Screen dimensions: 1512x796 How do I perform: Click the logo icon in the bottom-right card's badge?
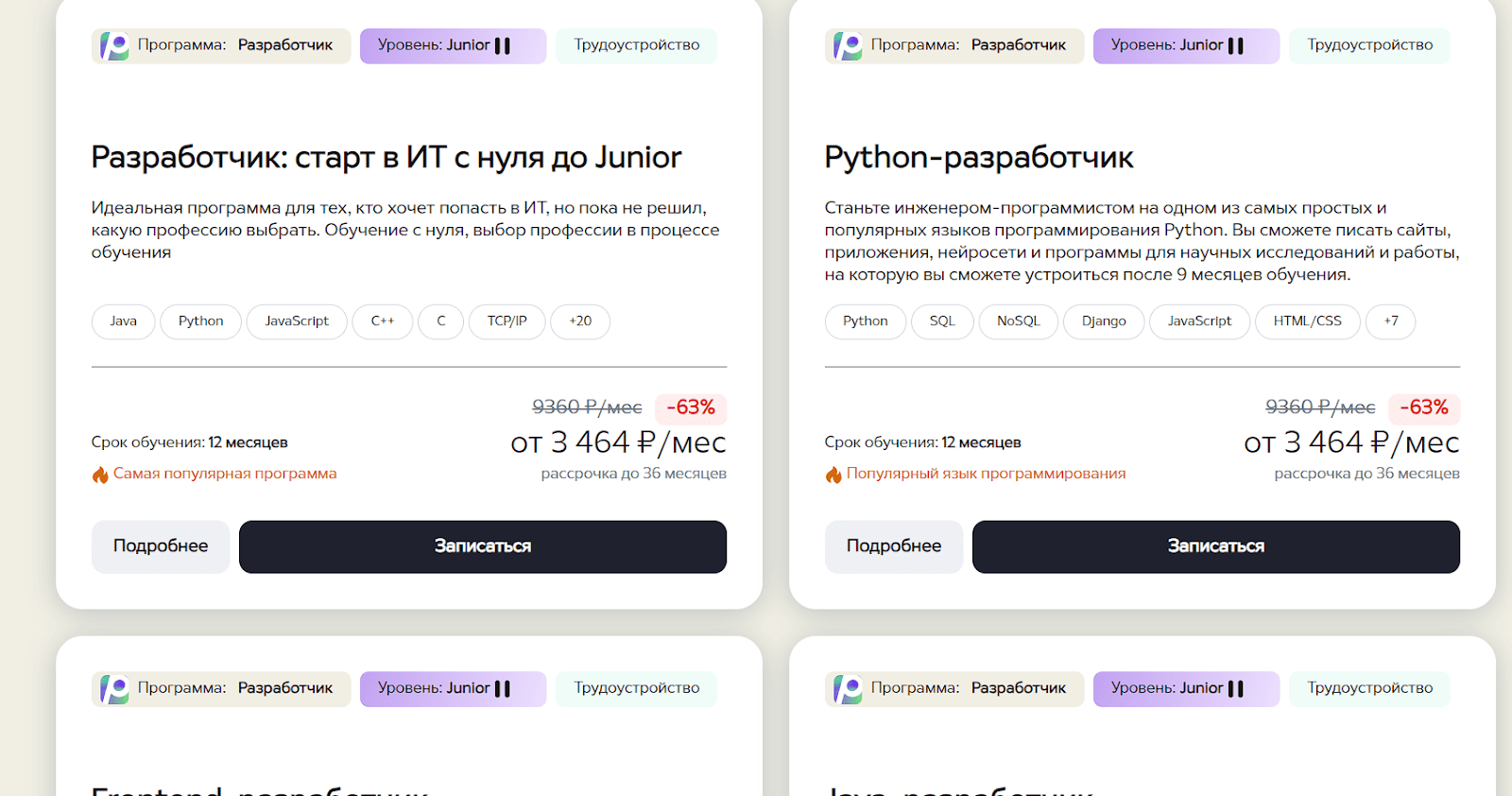(848, 689)
